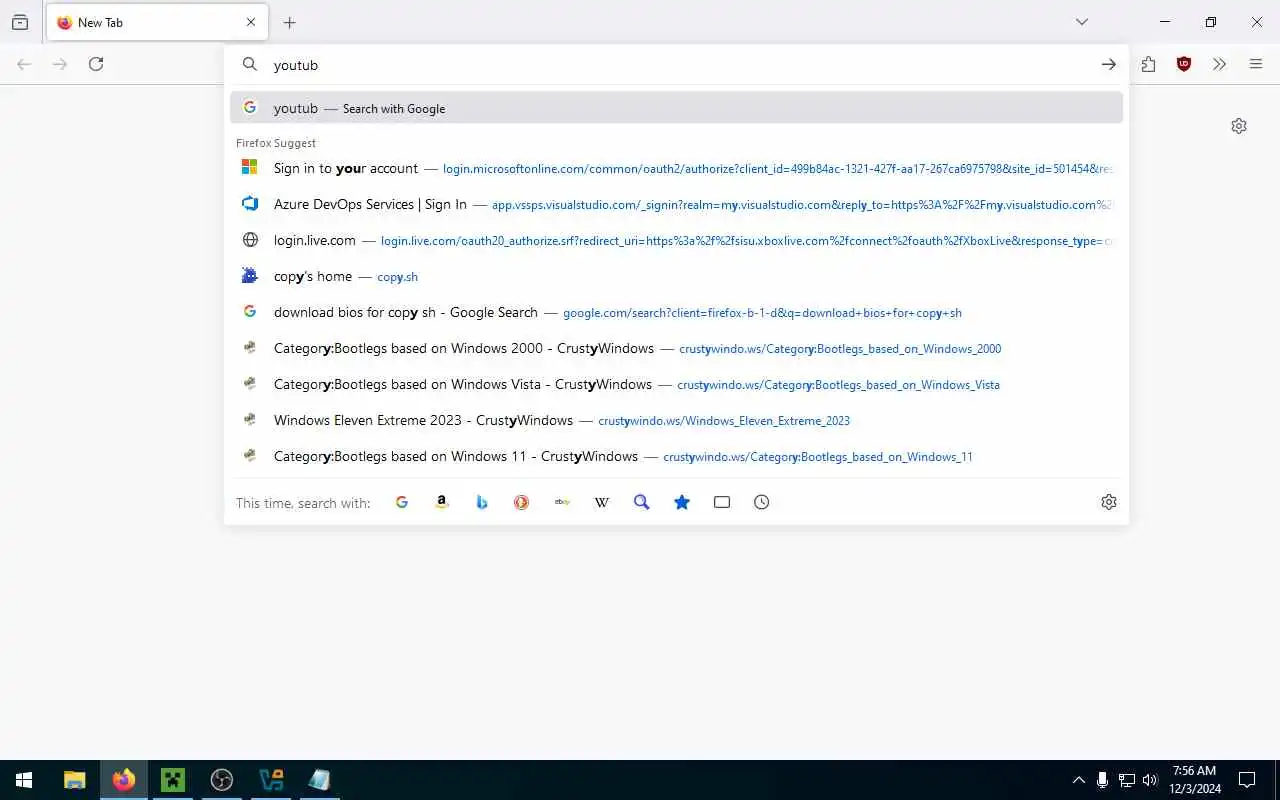Image resolution: width=1280 pixels, height=800 pixels.
Task: Open 'download bios for copy sh' suggestion
Action: click(676, 312)
